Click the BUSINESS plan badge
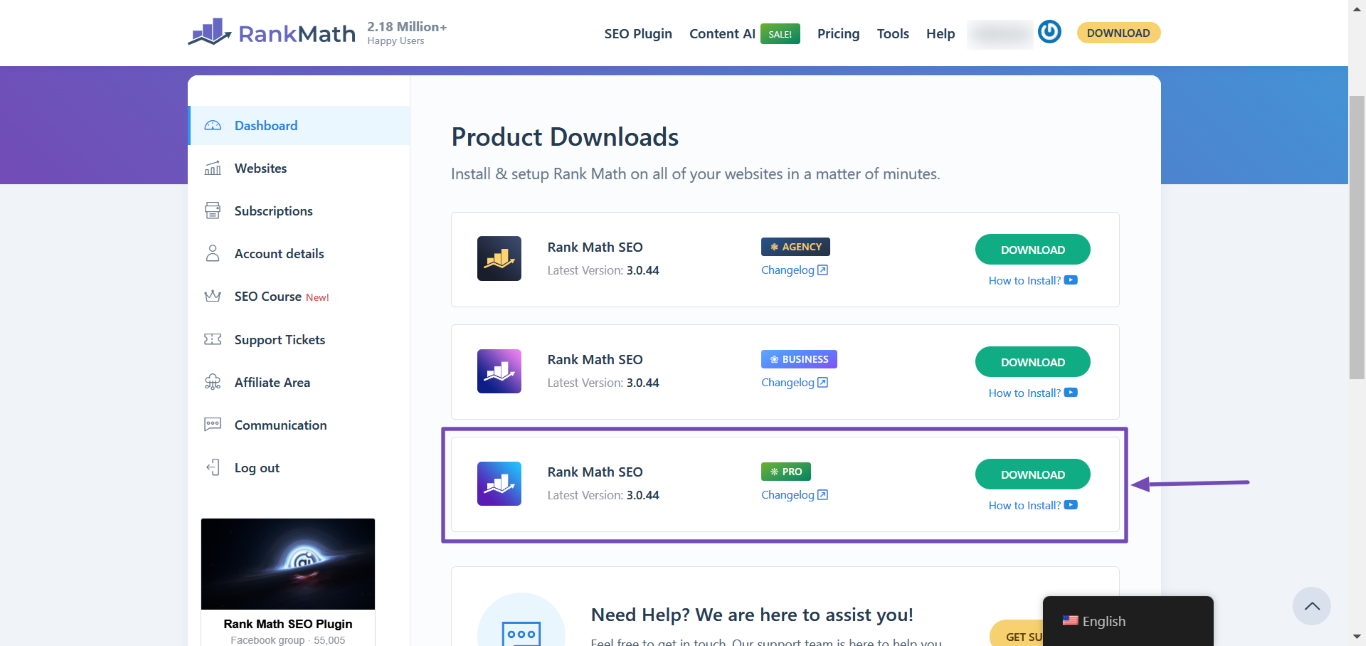1366x646 pixels. 799,359
